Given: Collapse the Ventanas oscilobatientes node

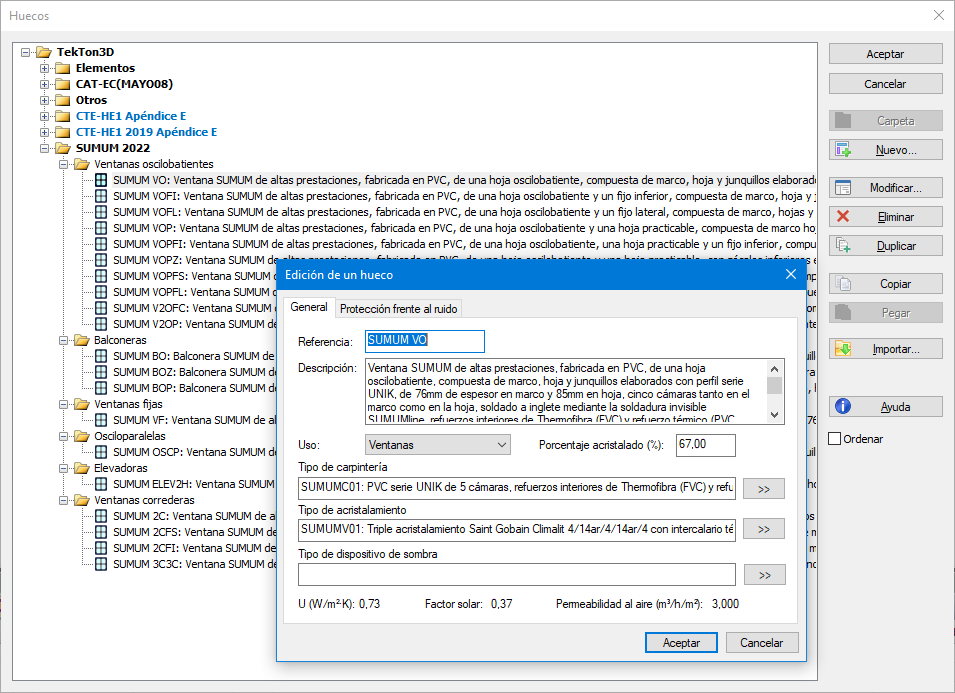Looking at the screenshot, I should click(63, 164).
